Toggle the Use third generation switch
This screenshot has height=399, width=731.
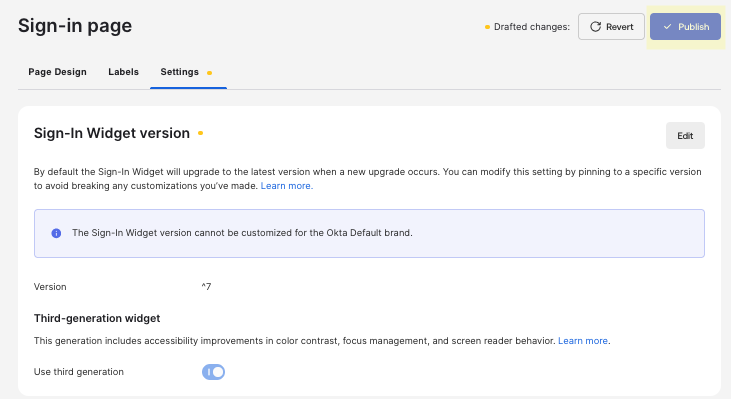213,372
